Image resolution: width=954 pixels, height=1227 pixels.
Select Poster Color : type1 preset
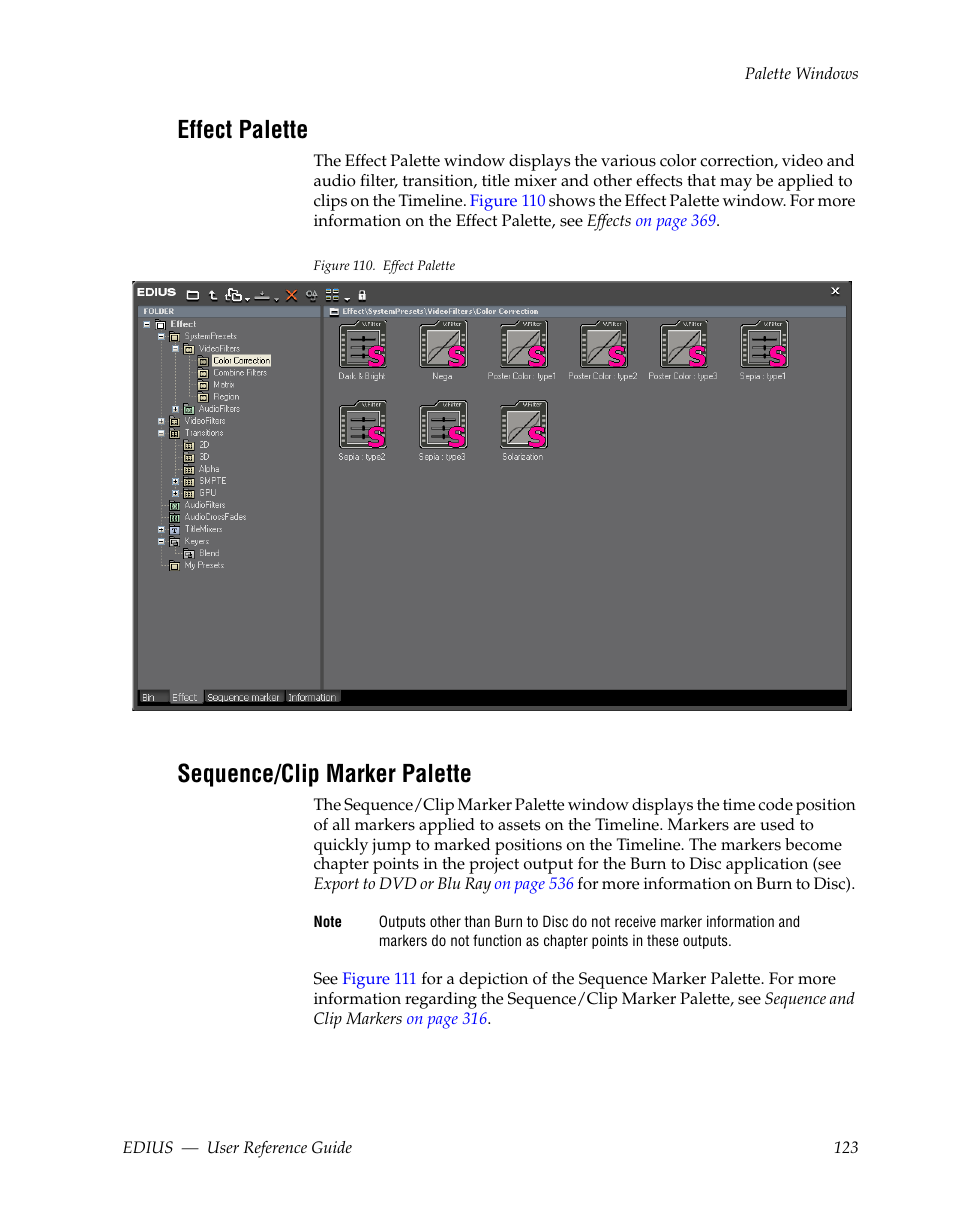click(523, 351)
